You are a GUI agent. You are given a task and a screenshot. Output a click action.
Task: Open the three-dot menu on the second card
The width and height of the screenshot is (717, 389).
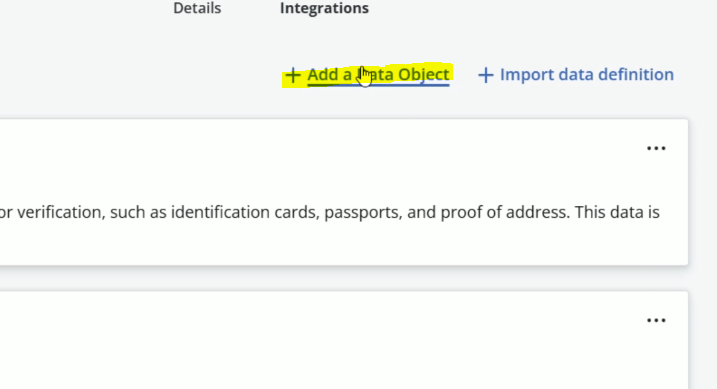click(x=656, y=320)
